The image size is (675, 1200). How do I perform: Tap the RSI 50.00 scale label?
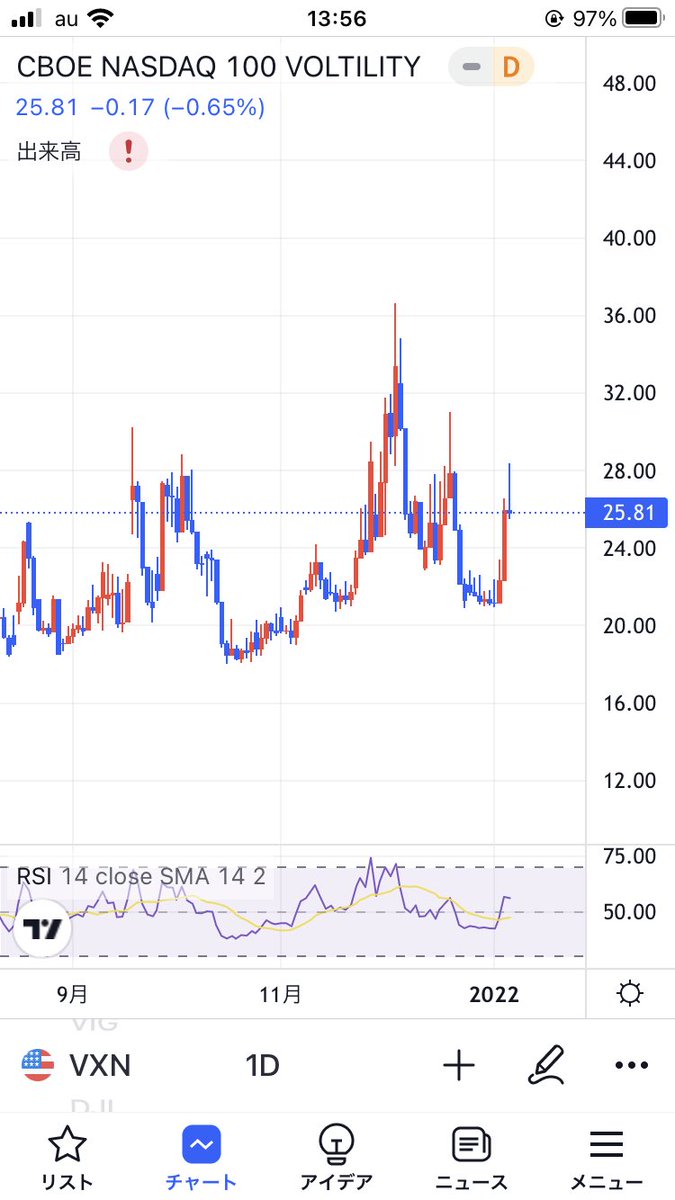tap(629, 912)
